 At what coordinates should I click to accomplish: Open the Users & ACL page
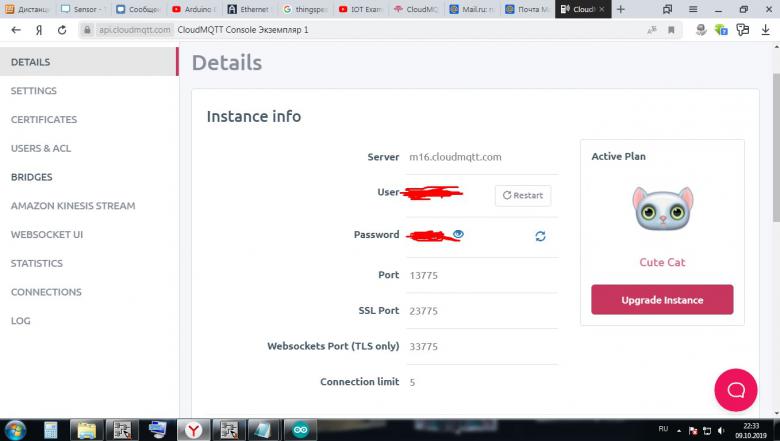click(41, 149)
